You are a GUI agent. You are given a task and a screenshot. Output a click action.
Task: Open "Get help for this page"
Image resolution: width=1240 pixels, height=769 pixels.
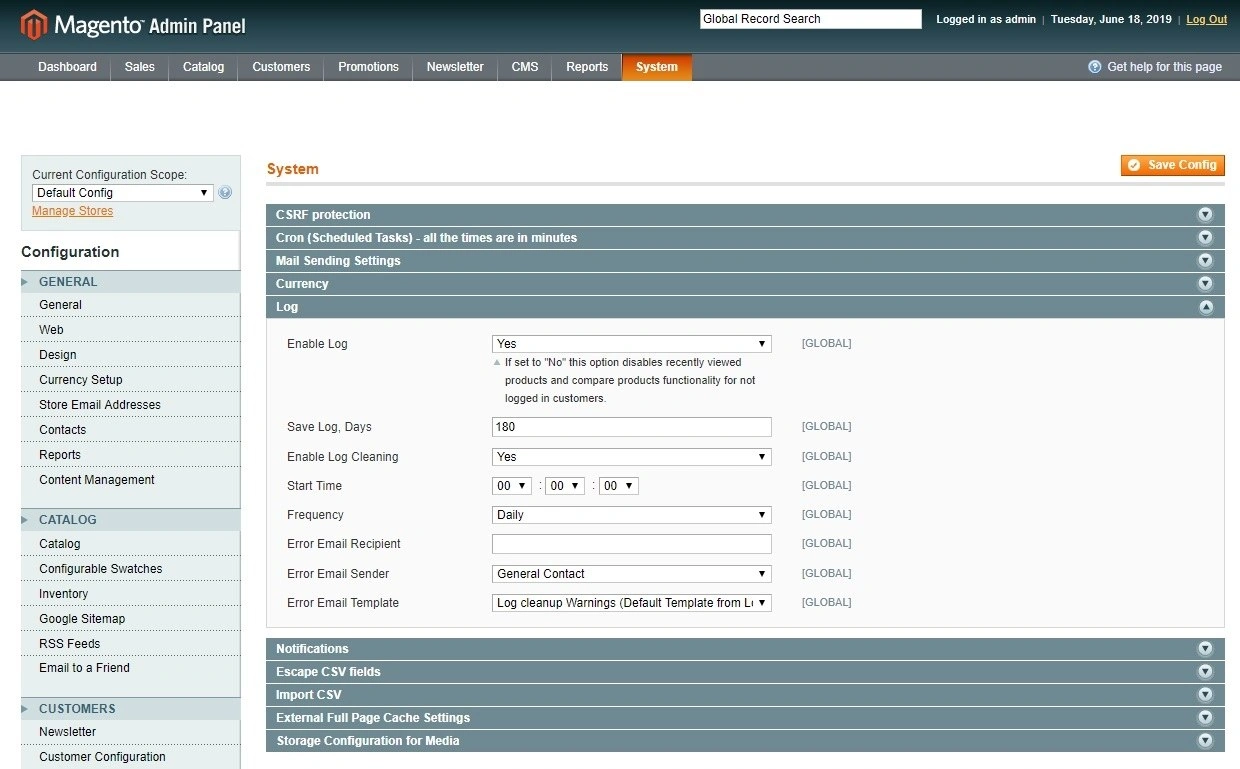(1155, 66)
